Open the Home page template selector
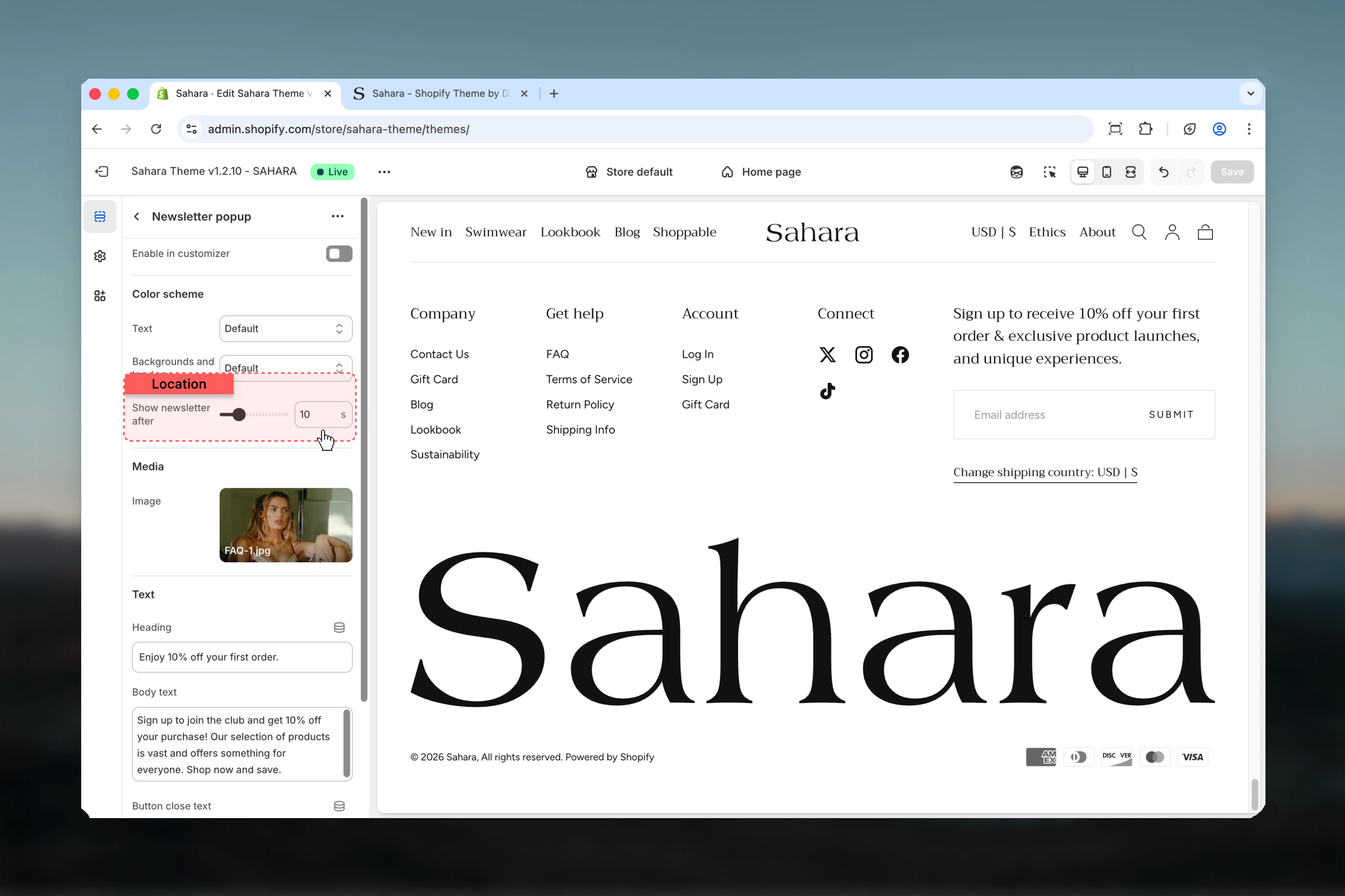This screenshot has width=1345, height=896. click(761, 172)
